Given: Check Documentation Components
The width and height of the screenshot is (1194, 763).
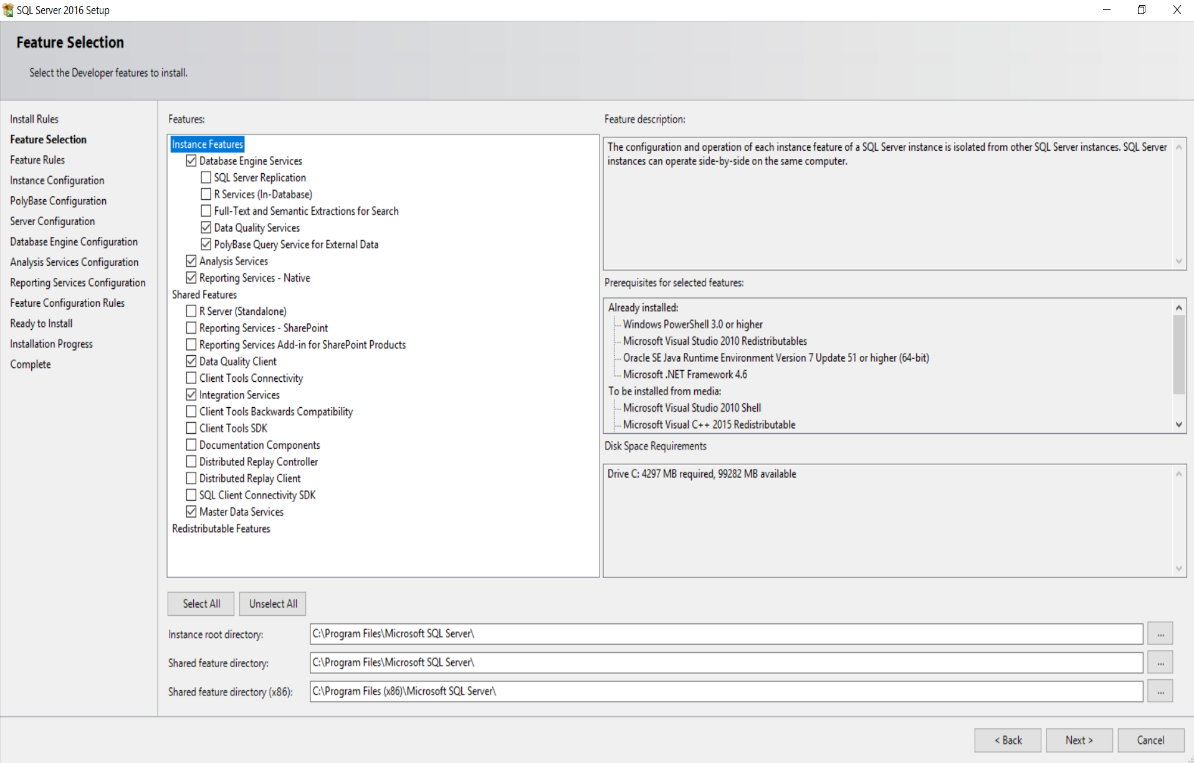Looking at the screenshot, I should (191, 445).
